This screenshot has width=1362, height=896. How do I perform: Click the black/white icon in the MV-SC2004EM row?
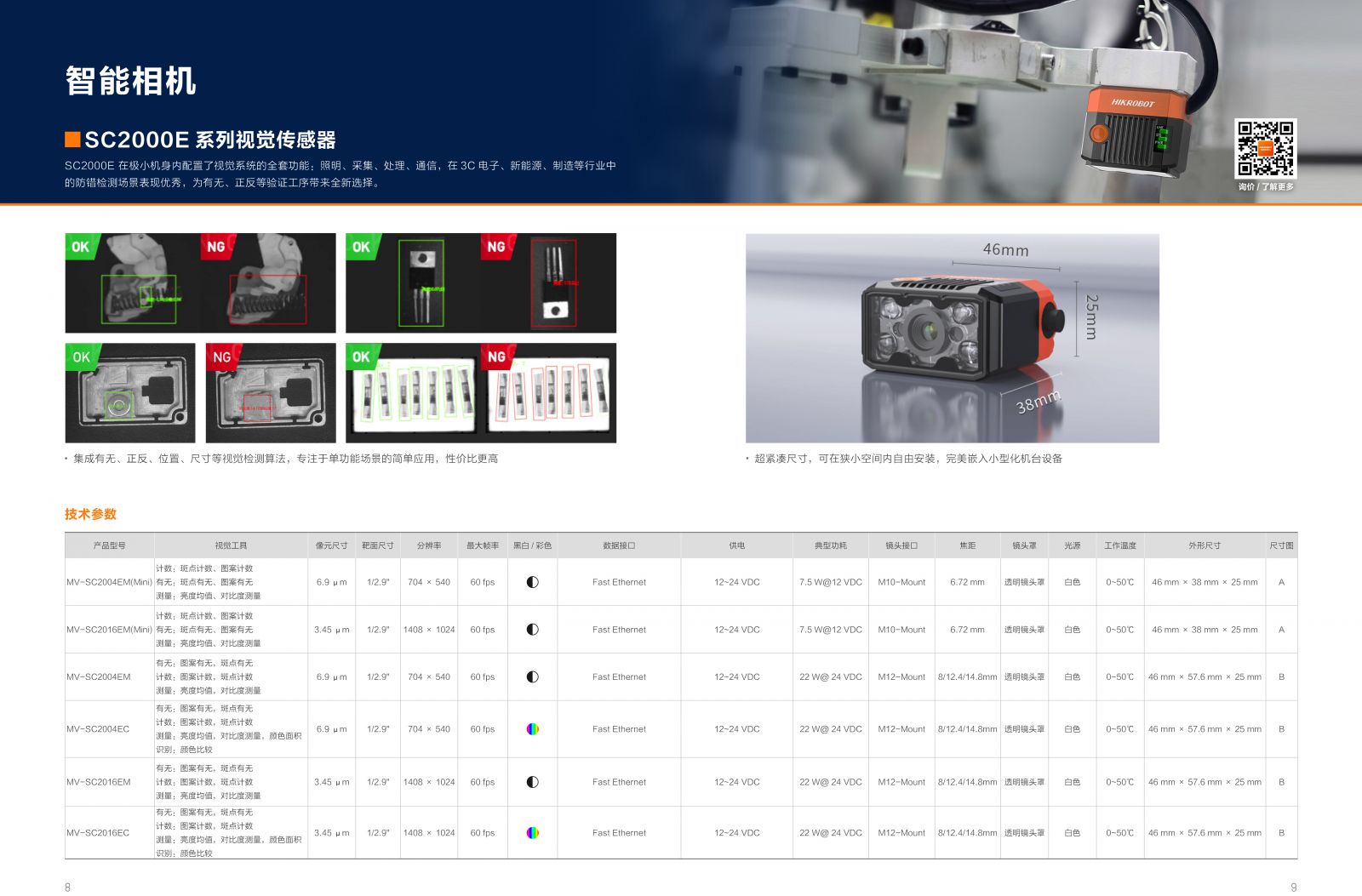tap(533, 677)
